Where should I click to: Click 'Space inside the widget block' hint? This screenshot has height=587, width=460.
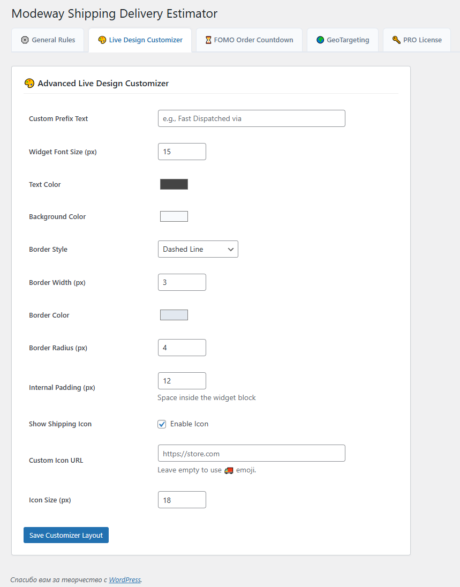click(207, 398)
